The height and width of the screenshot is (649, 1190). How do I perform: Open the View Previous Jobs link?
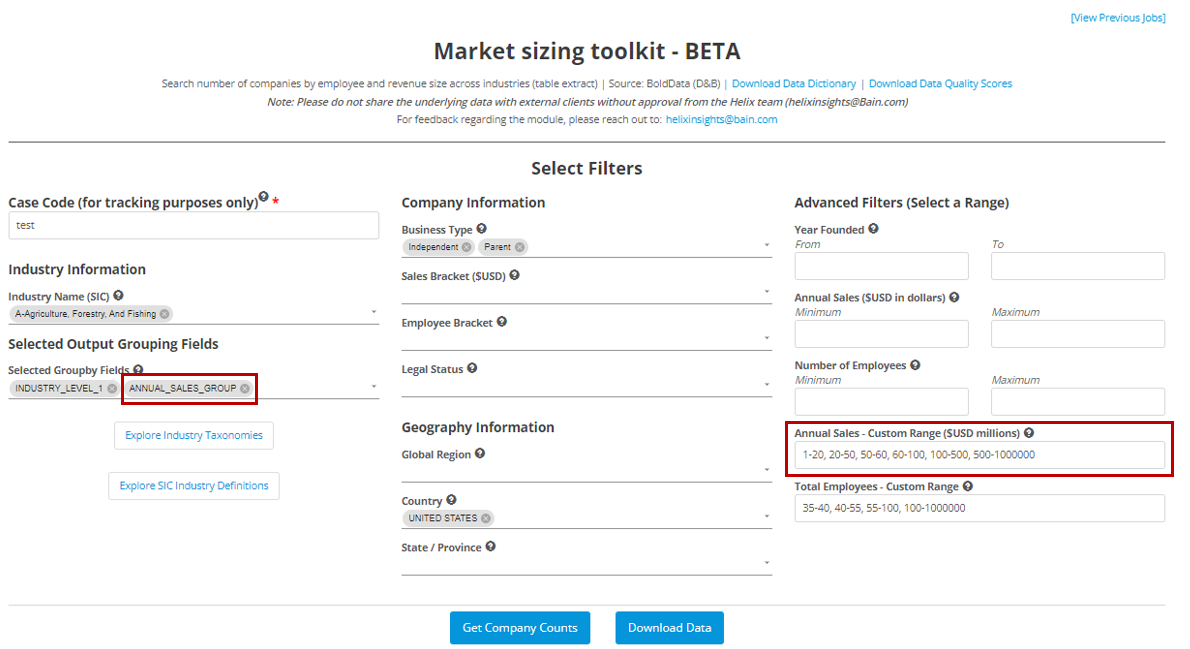click(1117, 18)
